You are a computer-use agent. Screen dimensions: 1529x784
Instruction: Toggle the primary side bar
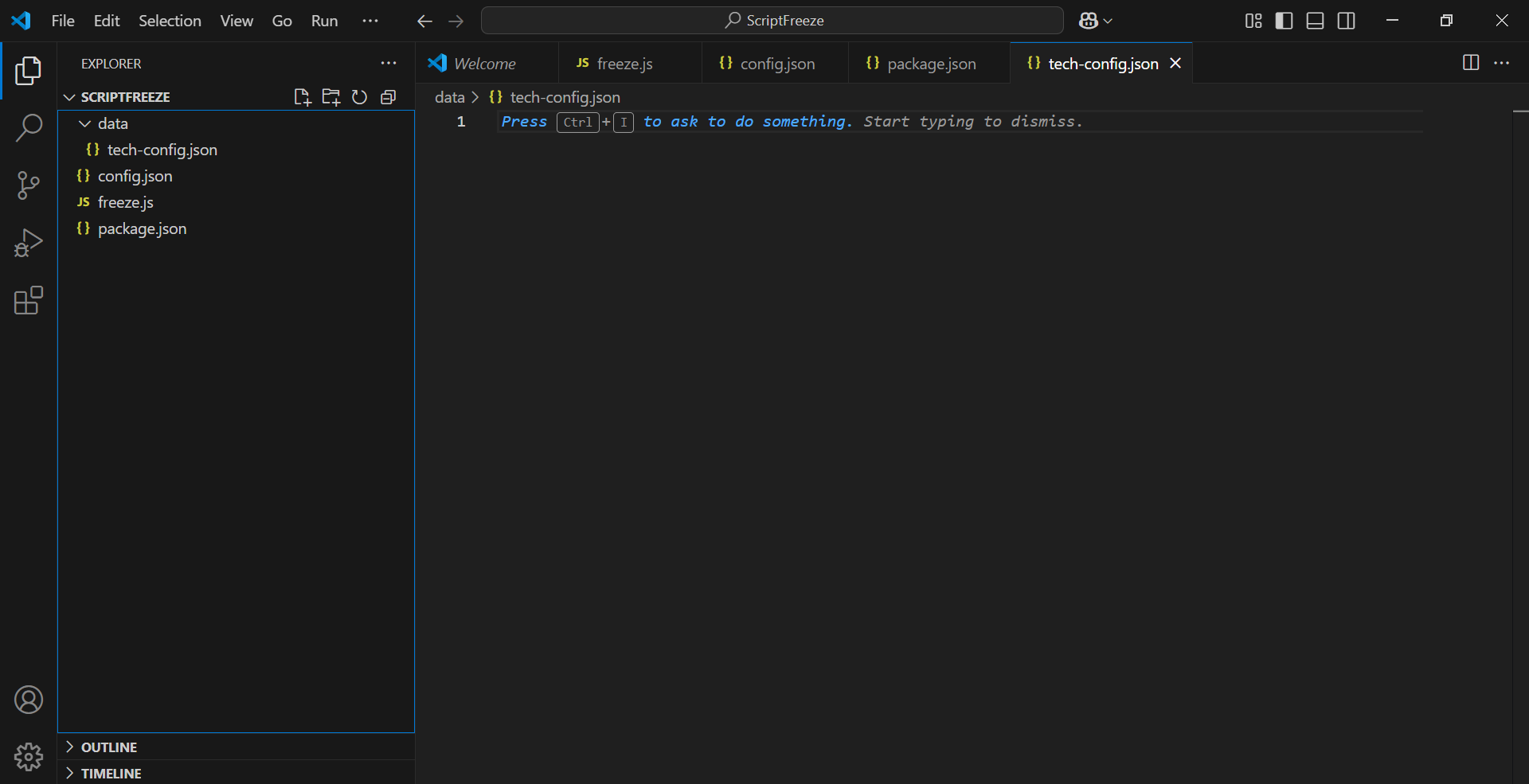(x=1284, y=21)
